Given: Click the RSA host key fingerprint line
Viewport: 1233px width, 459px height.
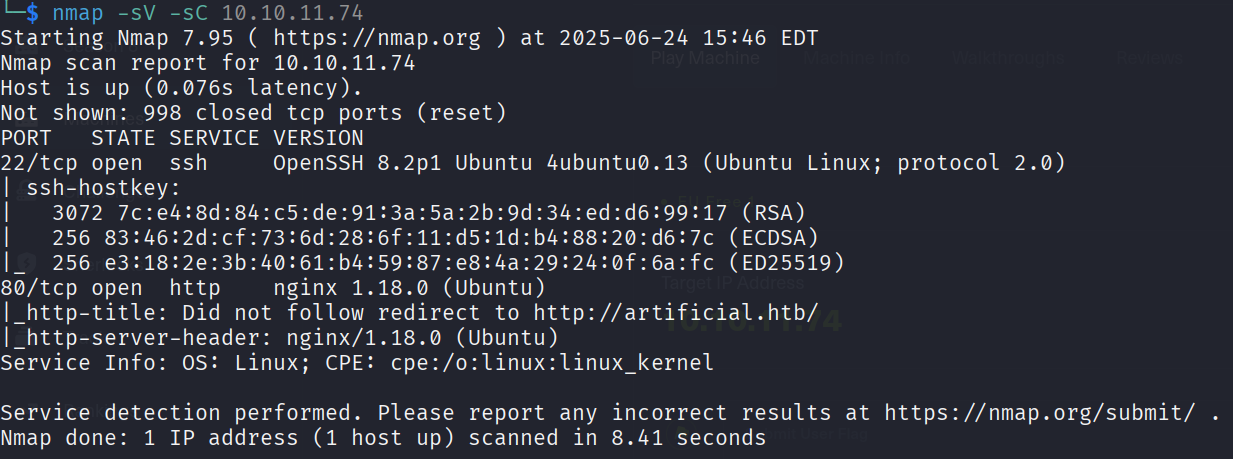Looking at the screenshot, I should pos(429,212).
